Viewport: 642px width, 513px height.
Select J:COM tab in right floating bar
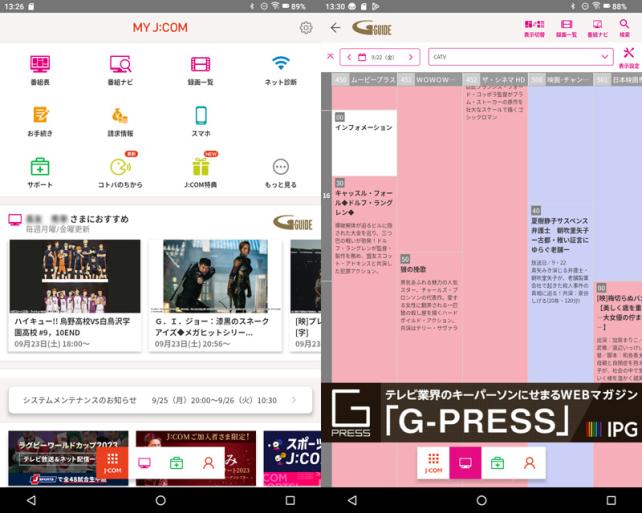[433, 463]
